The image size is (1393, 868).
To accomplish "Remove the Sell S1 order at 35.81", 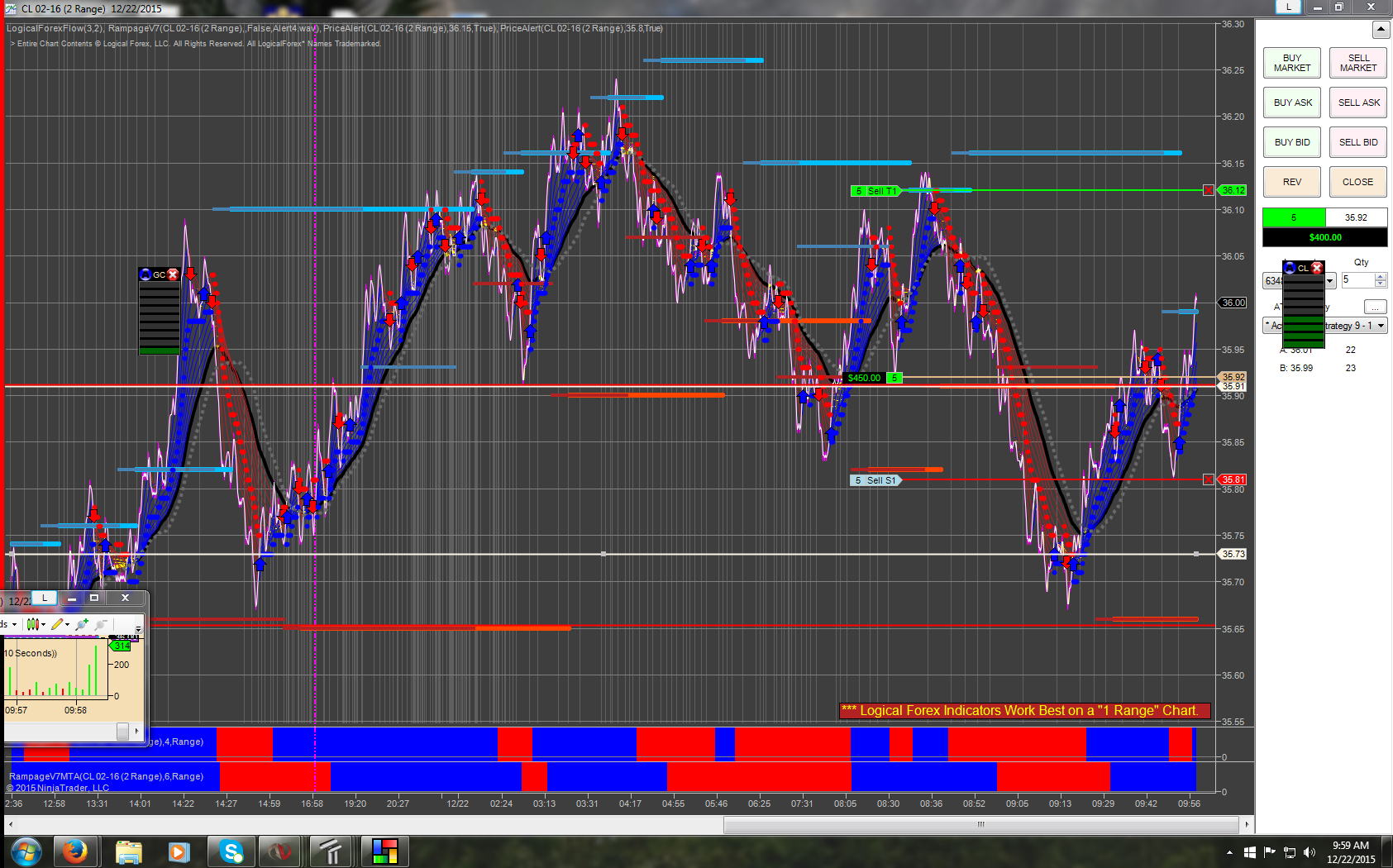I will pos(1209,479).
